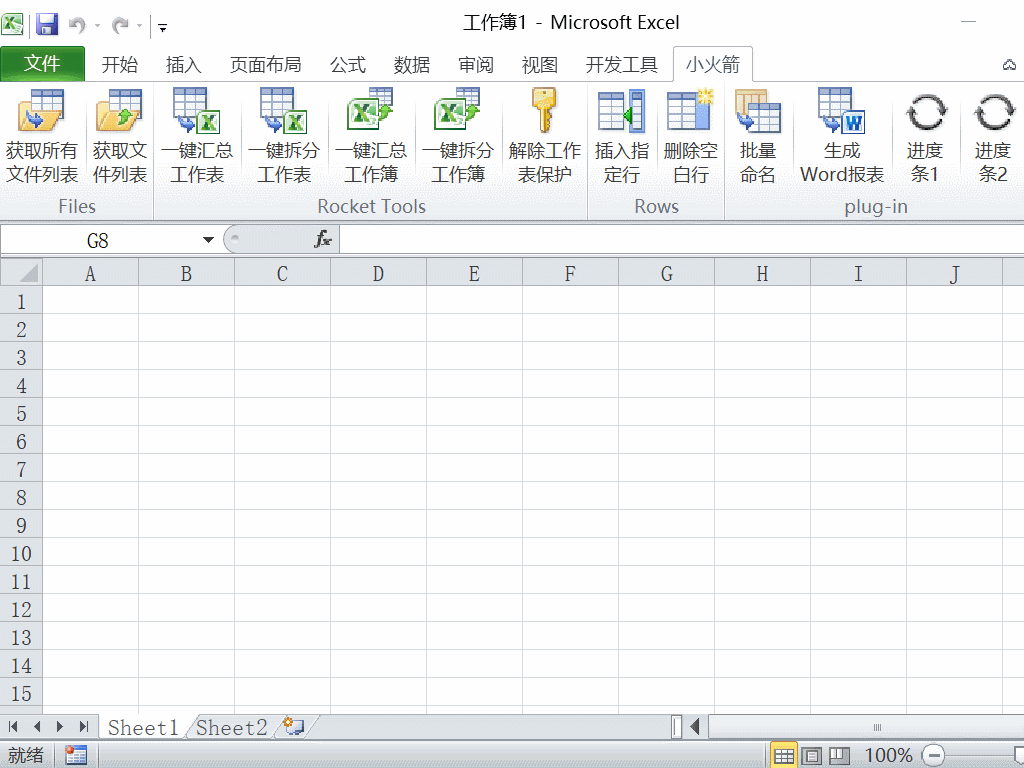The height and width of the screenshot is (768, 1024).
Task: Click the 100% zoom level
Action: click(888, 756)
